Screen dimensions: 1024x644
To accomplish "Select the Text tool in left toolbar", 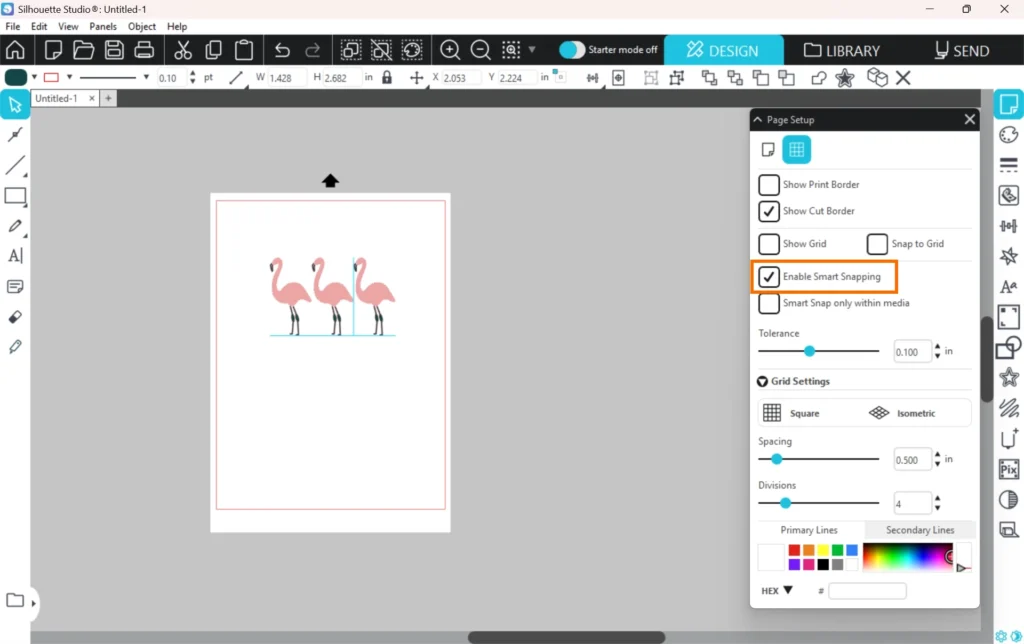I will [15, 256].
